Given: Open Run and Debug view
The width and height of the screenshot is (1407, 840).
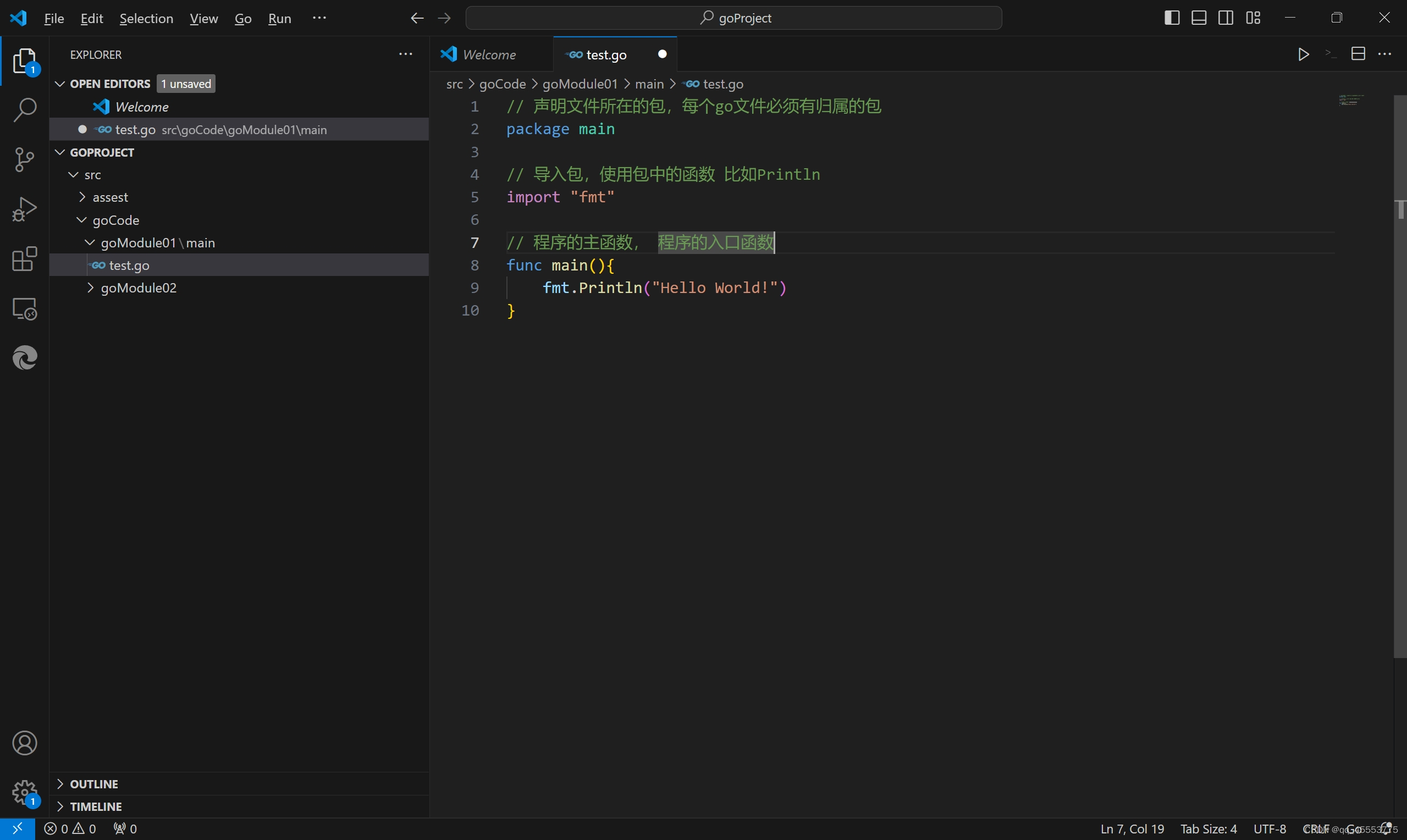Looking at the screenshot, I should click(x=24, y=209).
